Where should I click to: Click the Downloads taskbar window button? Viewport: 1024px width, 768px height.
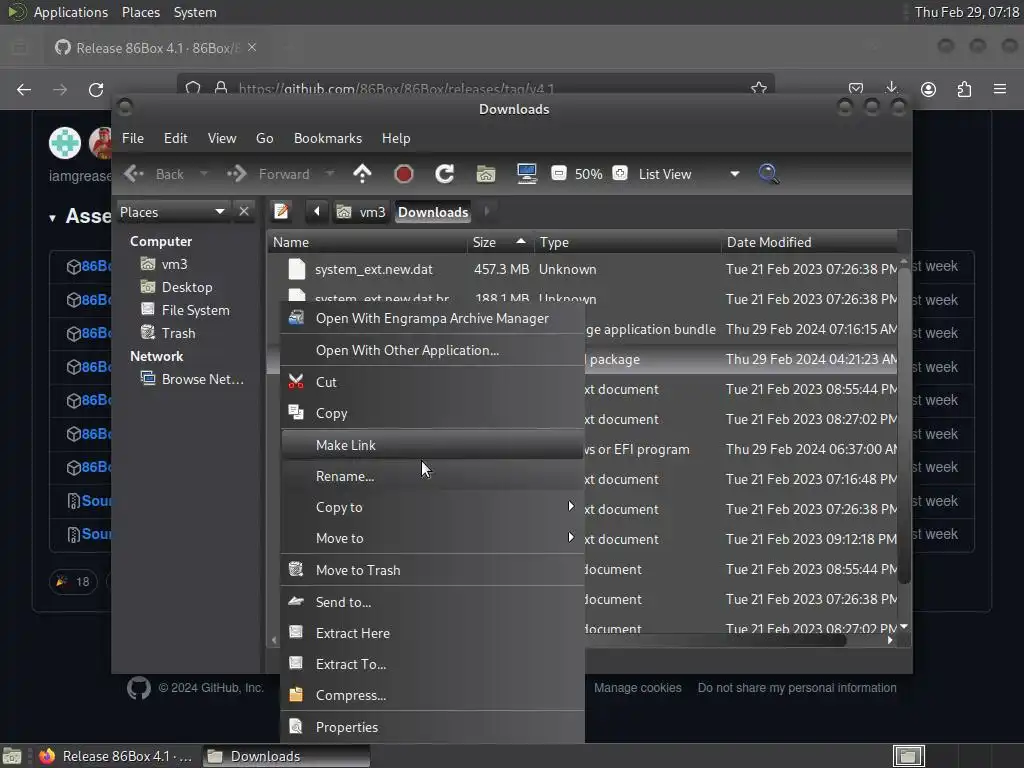(x=287, y=756)
